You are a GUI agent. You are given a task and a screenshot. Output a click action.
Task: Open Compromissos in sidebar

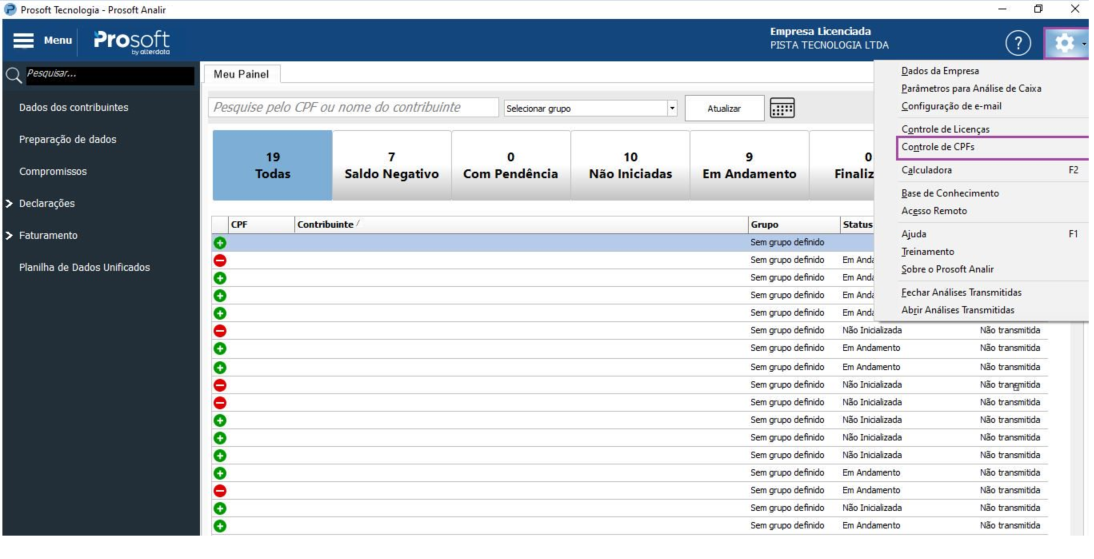tap(53, 172)
